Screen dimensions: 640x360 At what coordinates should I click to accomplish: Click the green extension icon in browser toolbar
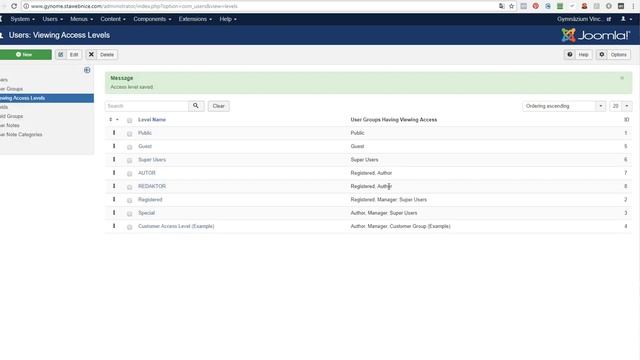point(560,6)
